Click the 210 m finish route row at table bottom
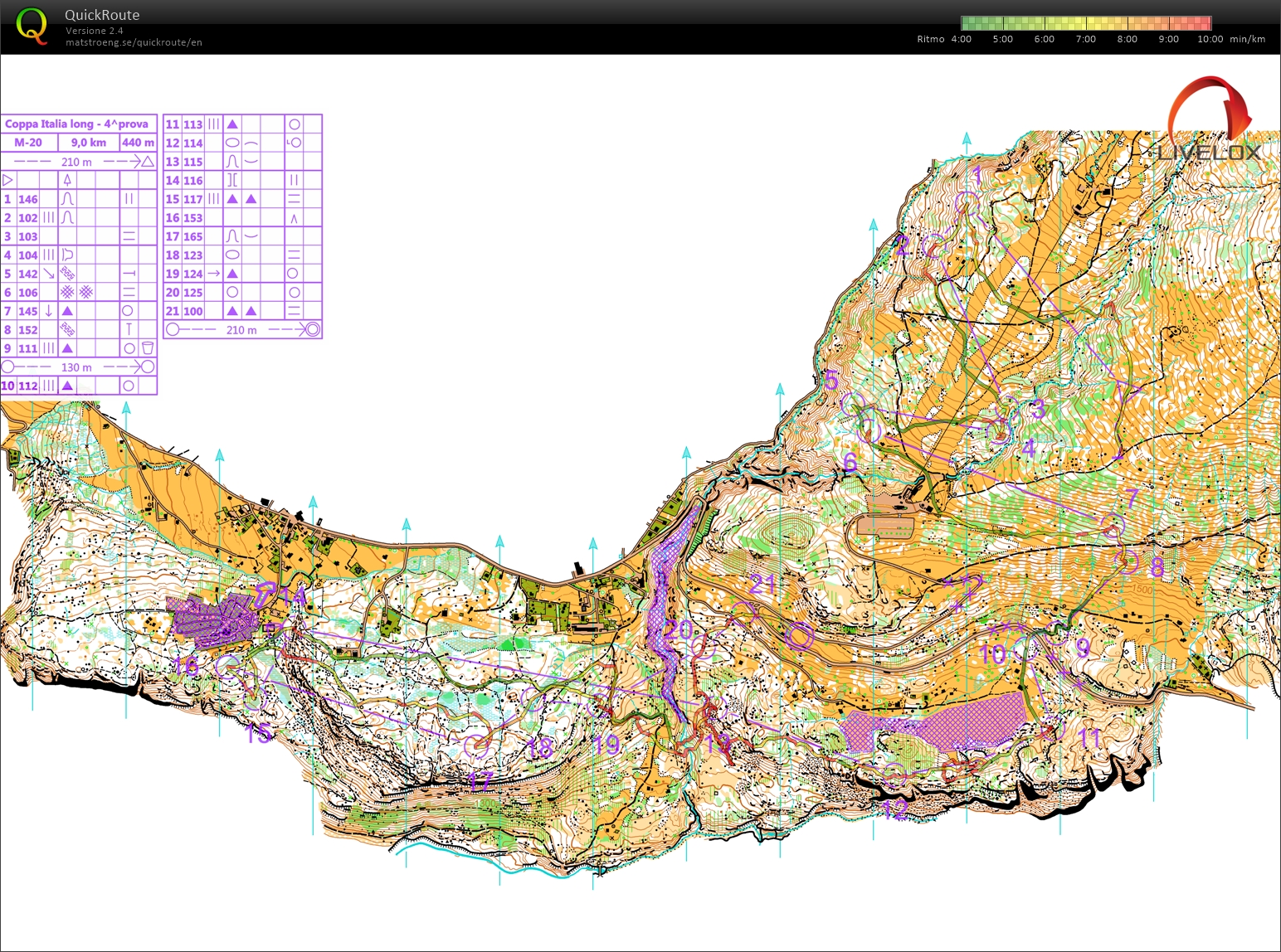Screen dimensions: 1281x952 point(242,329)
